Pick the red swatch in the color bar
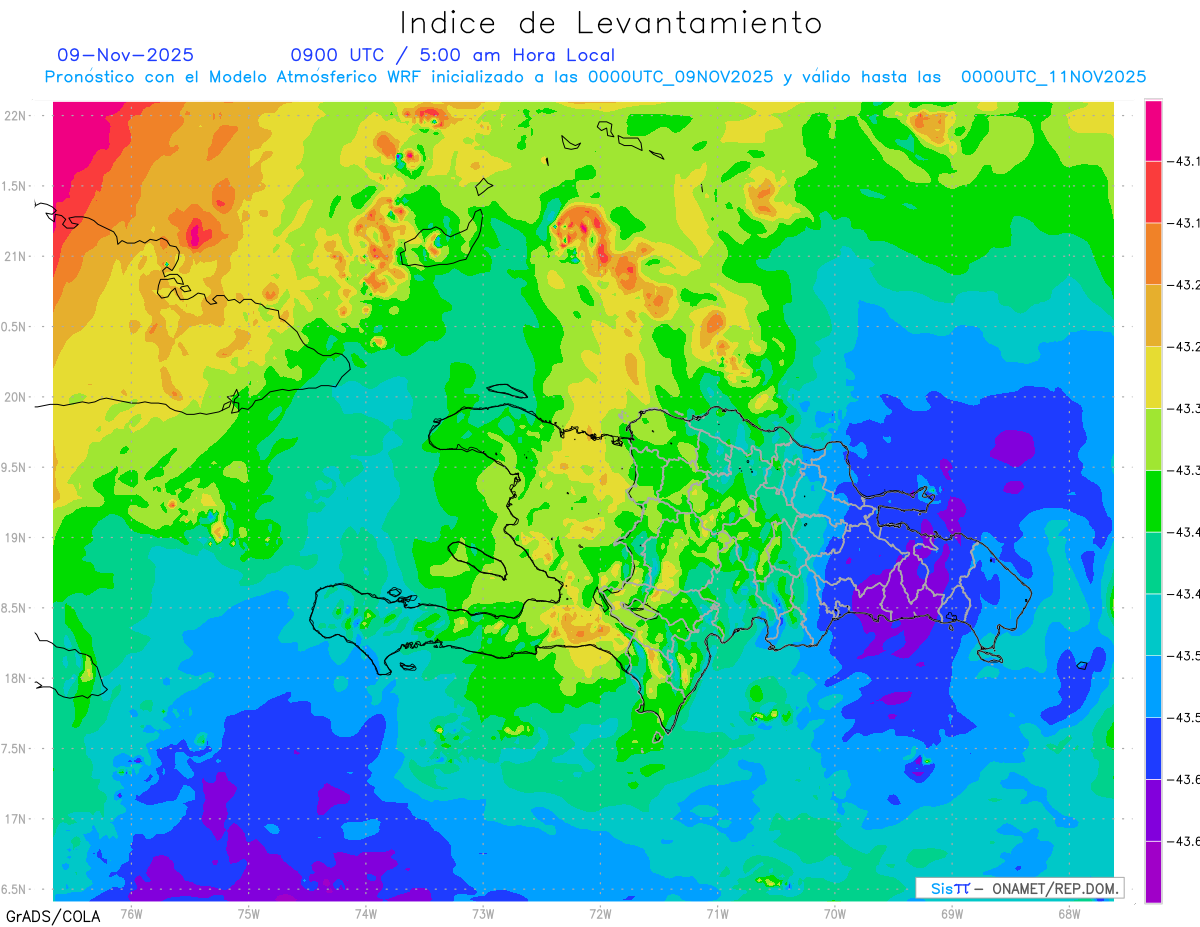Image resolution: width=1200 pixels, height=927 pixels. (1153, 193)
